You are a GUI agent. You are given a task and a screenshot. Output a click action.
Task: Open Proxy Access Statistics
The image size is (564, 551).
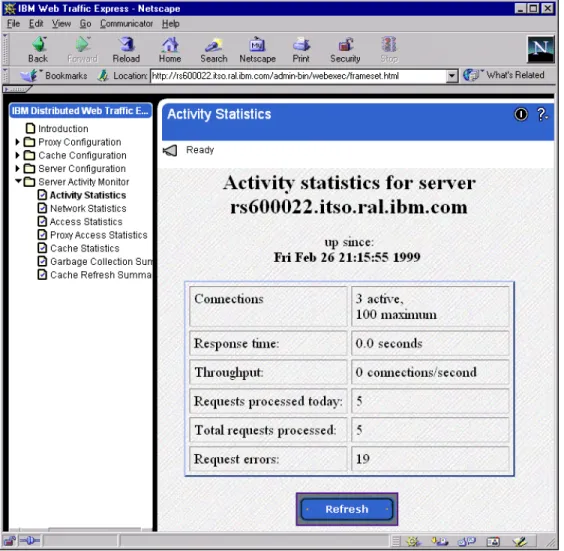99,235
